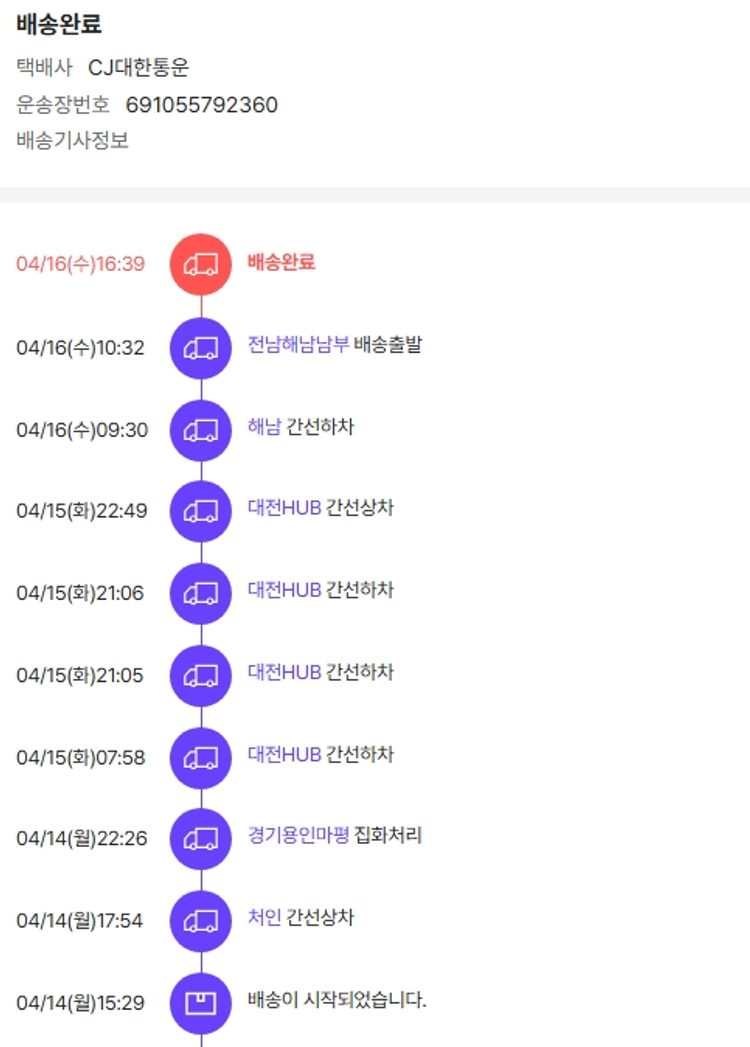The height and width of the screenshot is (1047, 750).
Task: Click the truck icon beside 대전HUB 간선상차
Action: (x=201, y=511)
